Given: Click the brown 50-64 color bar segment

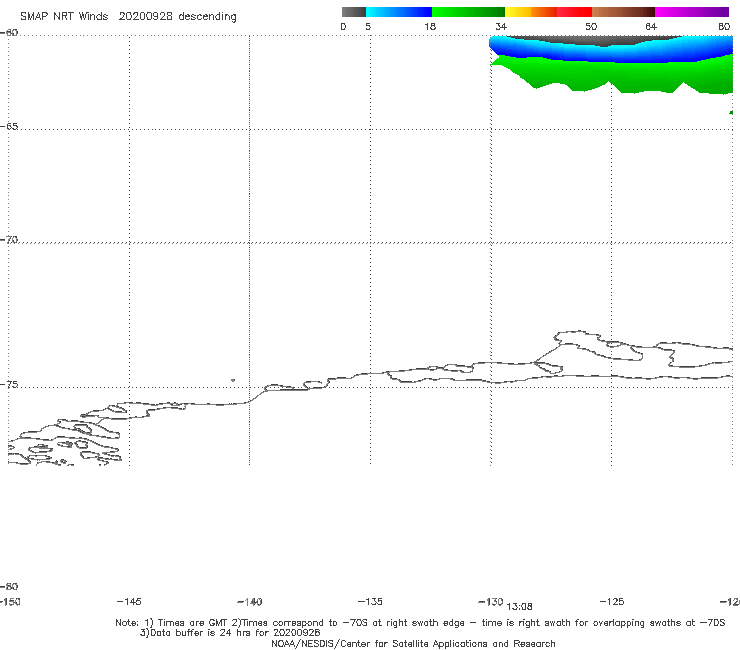Looking at the screenshot, I should [x=623, y=12].
